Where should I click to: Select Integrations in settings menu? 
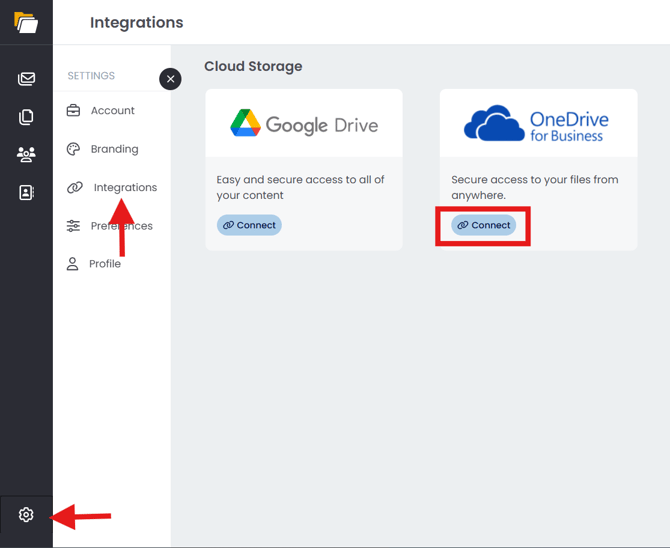(125, 187)
